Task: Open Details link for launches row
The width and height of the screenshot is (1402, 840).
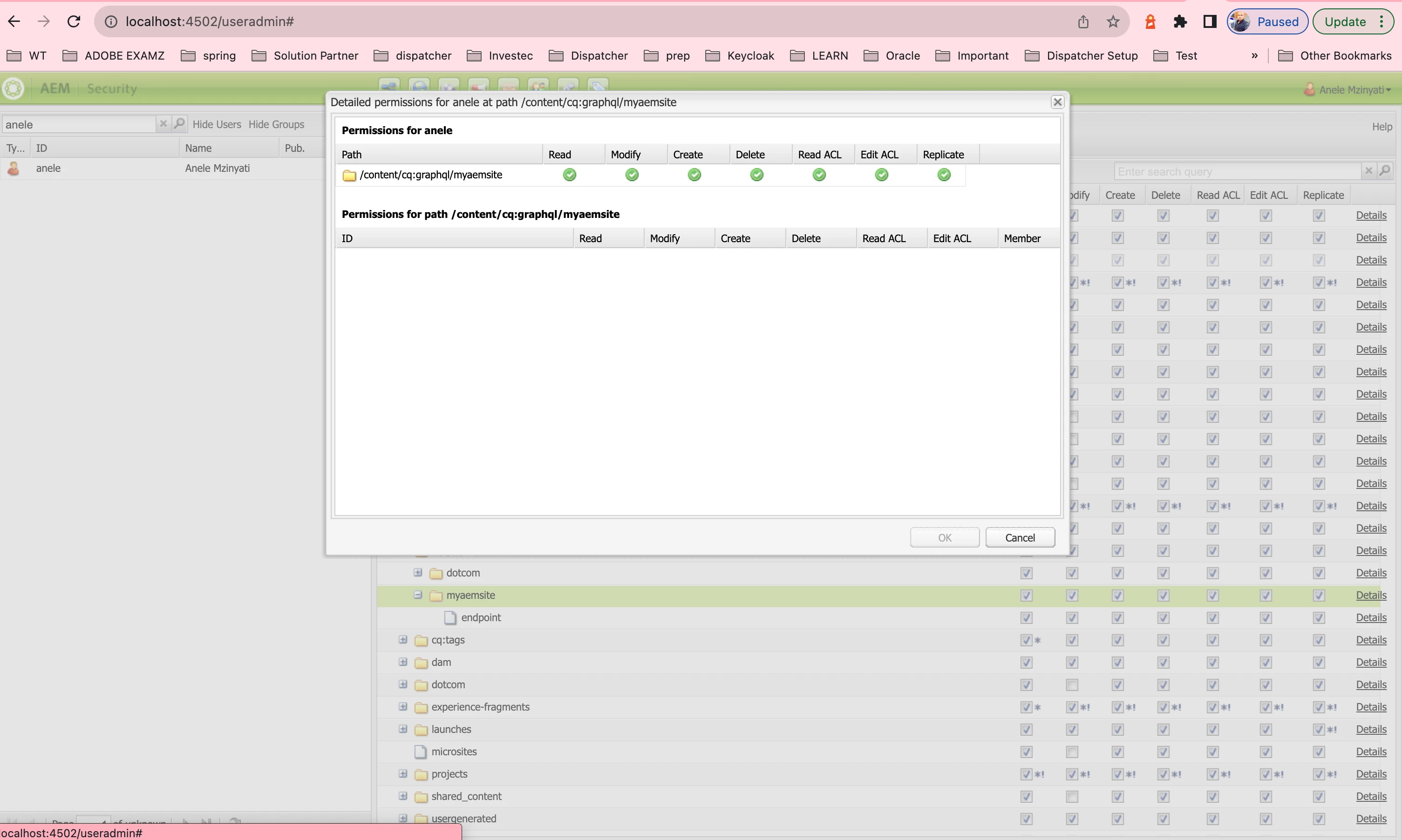Action: (x=1370, y=729)
